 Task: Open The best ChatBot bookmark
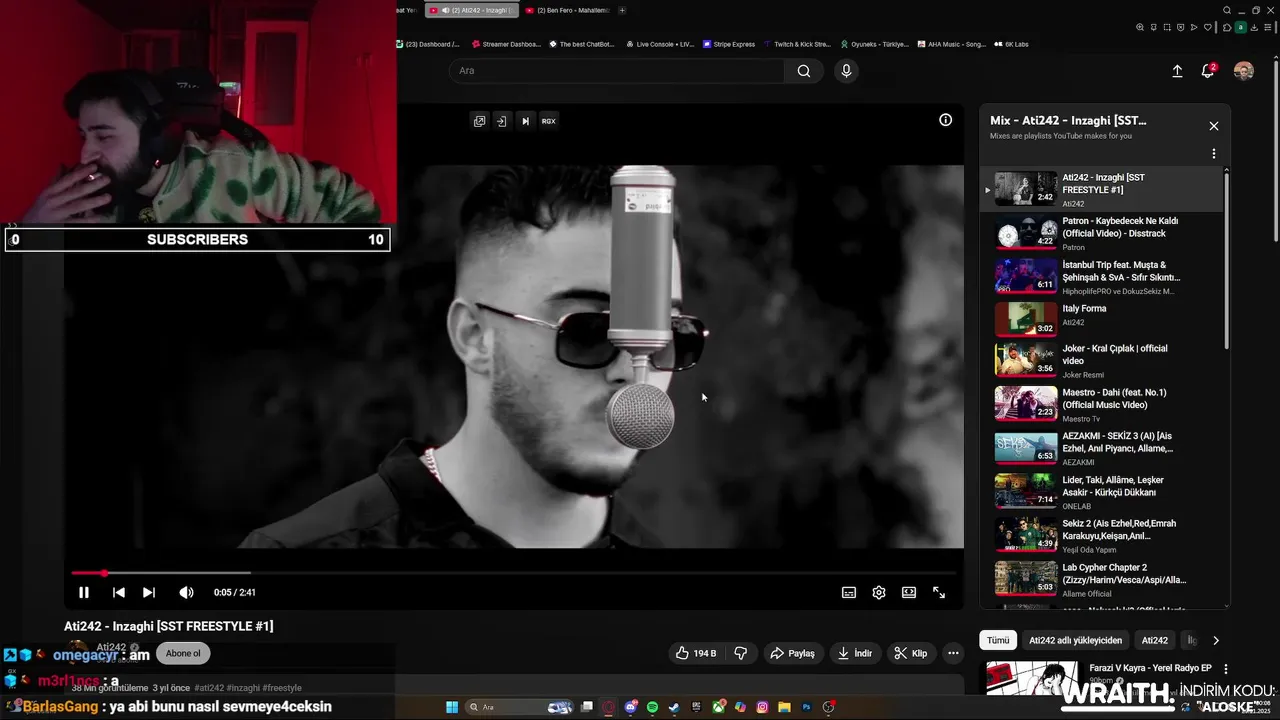(582, 44)
